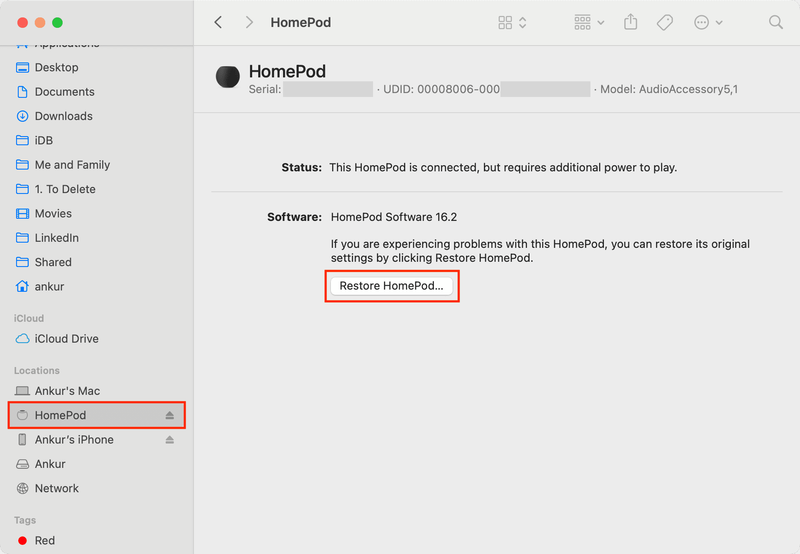800x554 pixels.
Task: Open the ellipsis action menu
Action: [708, 22]
